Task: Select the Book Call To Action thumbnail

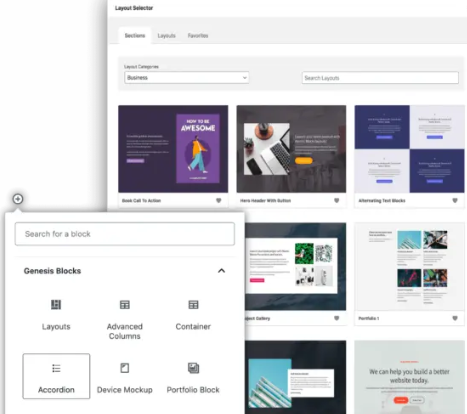Action: tap(173, 149)
